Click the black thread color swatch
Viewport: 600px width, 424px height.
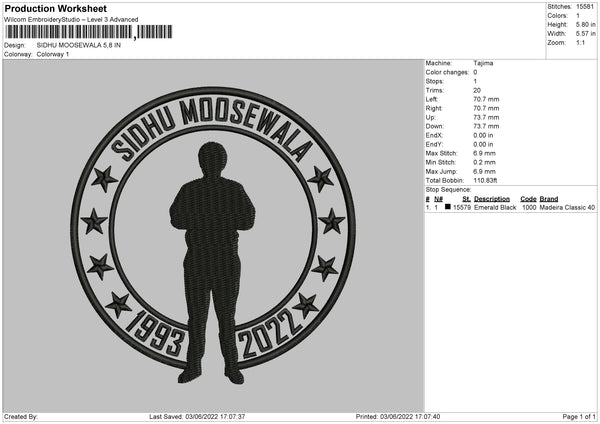click(x=448, y=207)
